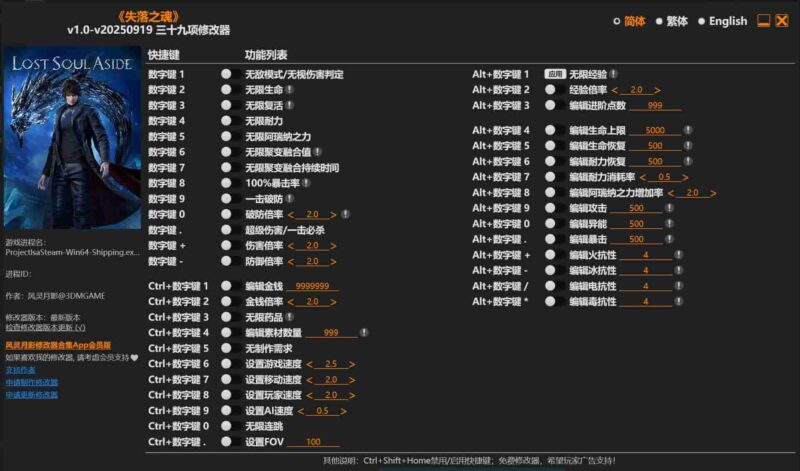Enable 超级伤害/一击必杀 toggle
This screenshot has width=800, height=471.
pyautogui.click(x=231, y=230)
